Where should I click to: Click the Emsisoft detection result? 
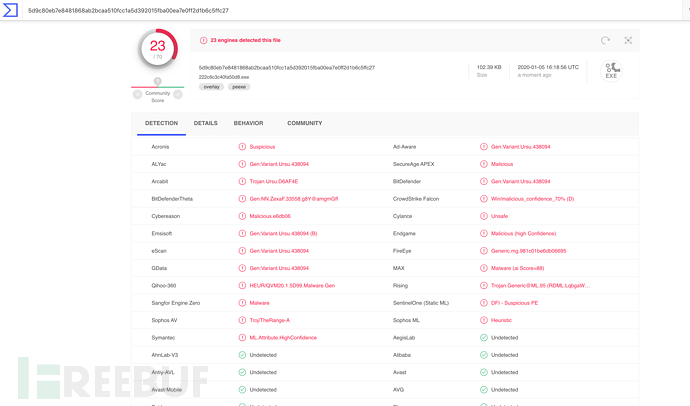283,234
